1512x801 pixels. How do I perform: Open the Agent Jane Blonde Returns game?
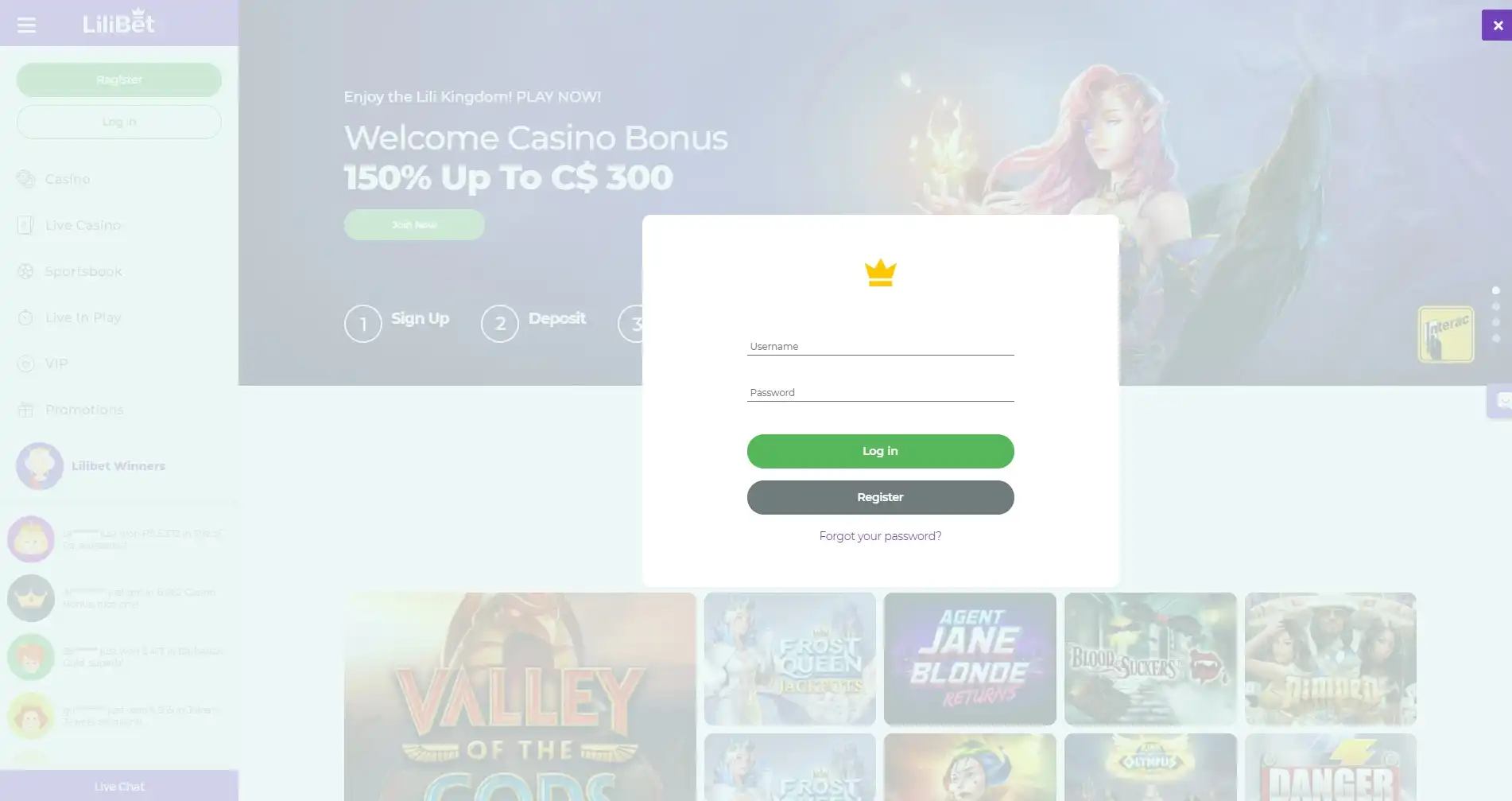pyautogui.click(x=970, y=659)
